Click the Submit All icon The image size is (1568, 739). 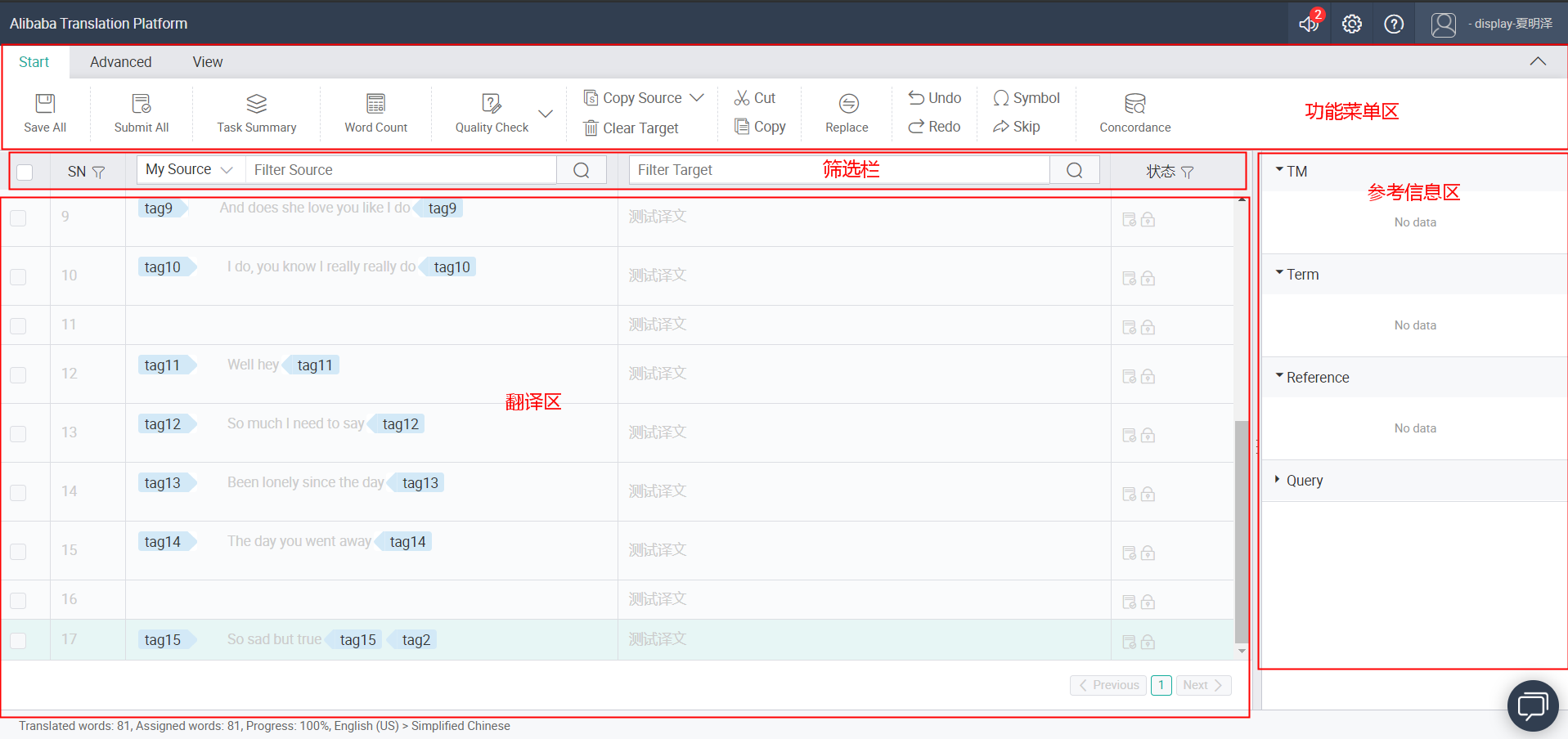click(142, 103)
